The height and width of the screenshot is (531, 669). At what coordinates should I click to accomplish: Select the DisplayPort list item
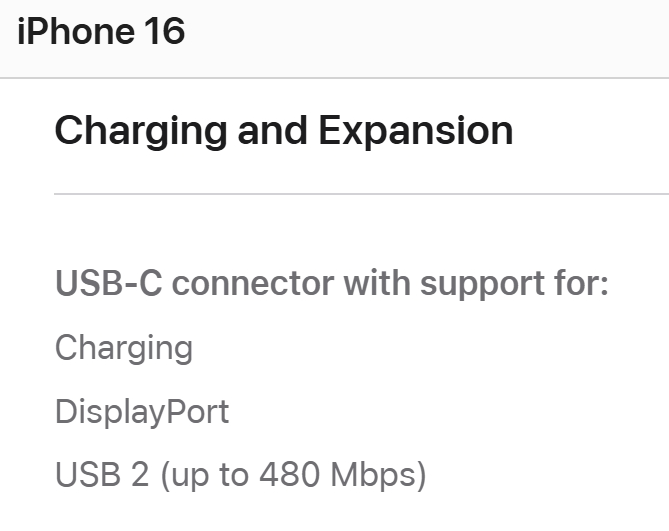coord(142,412)
